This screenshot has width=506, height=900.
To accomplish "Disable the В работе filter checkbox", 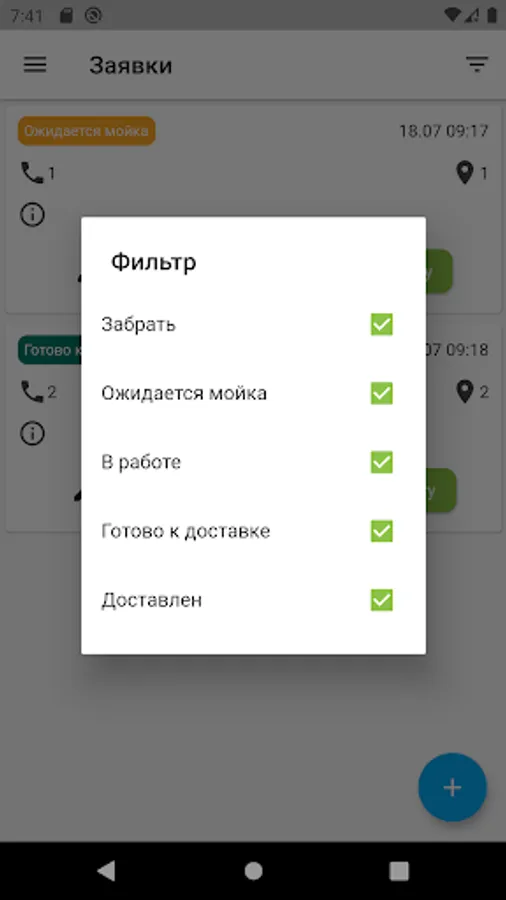I will (x=382, y=462).
